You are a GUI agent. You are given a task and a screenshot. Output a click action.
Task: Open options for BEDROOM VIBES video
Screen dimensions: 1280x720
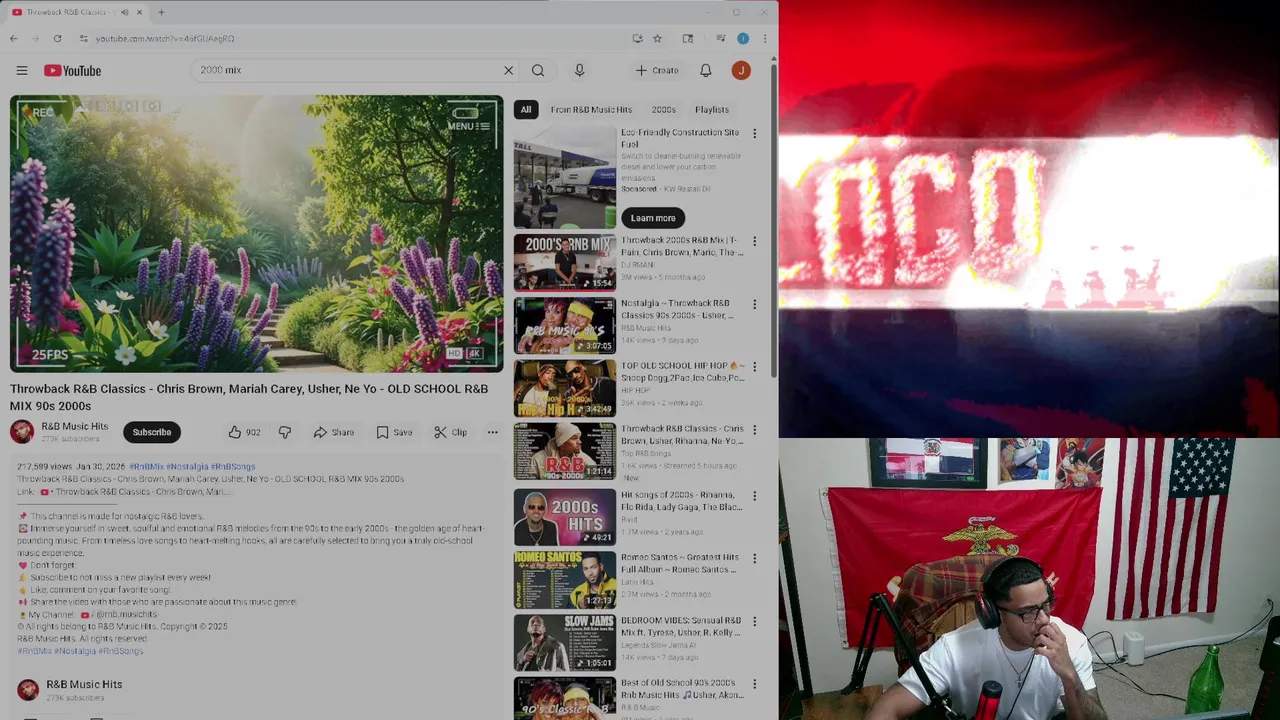[x=755, y=621]
